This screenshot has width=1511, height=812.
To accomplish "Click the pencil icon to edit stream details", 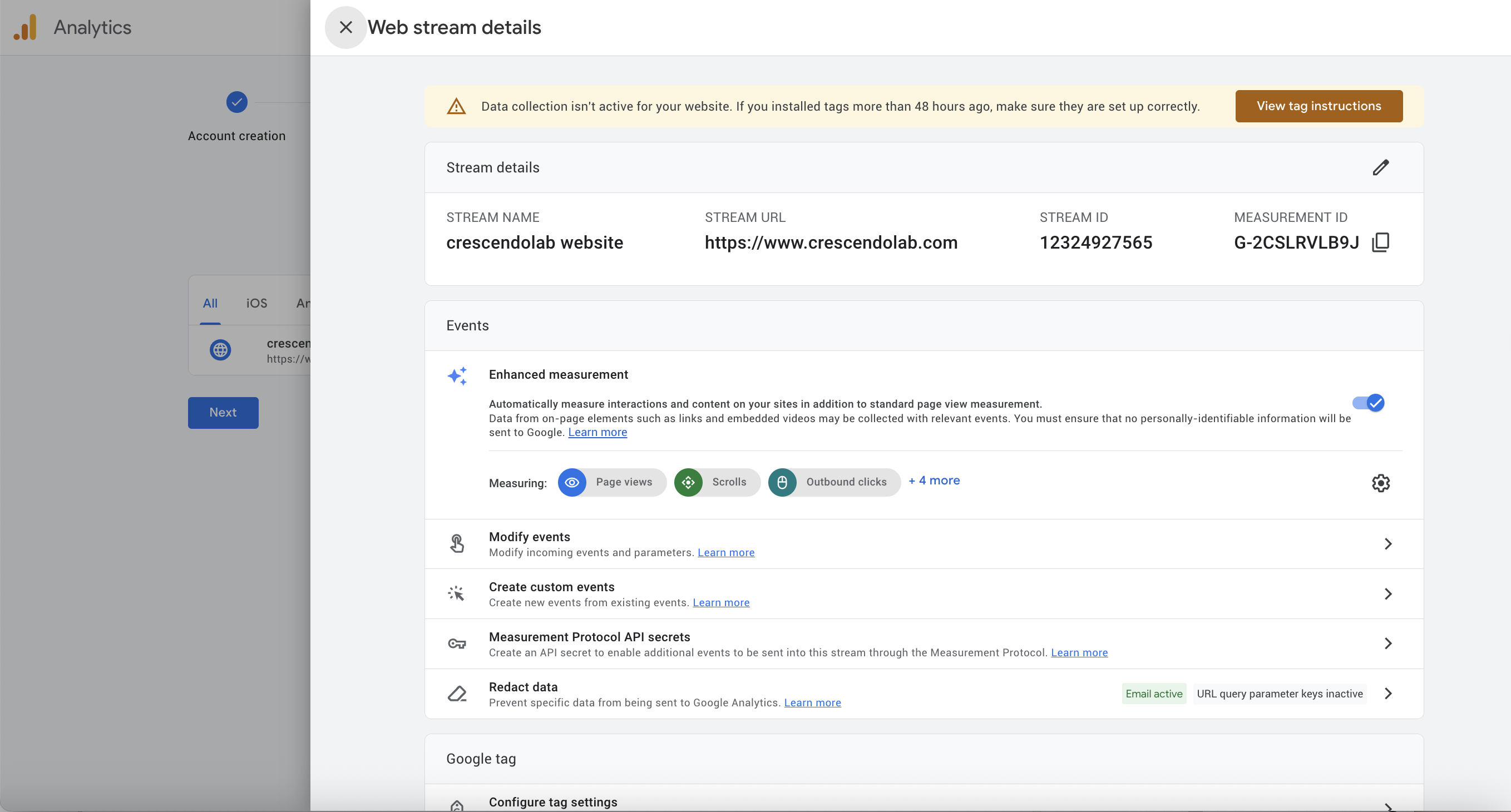I will pos(1380,167).
